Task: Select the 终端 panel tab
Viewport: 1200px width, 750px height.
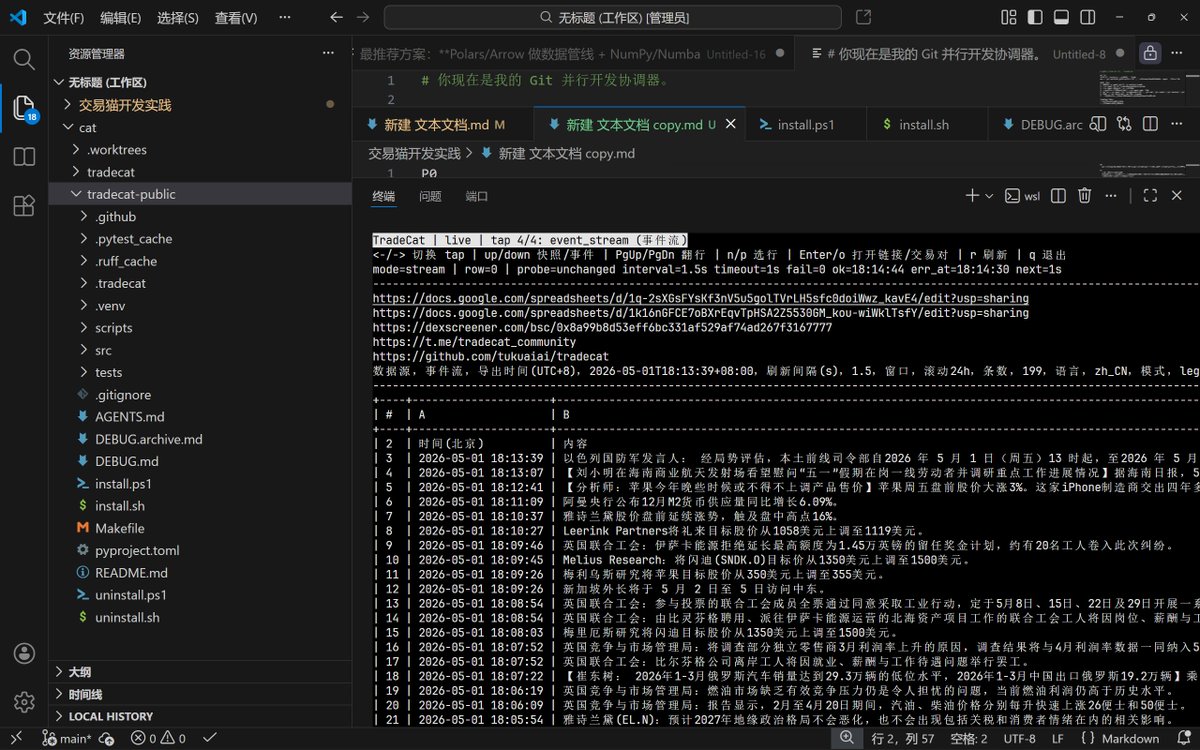Action: coord(384,197)
